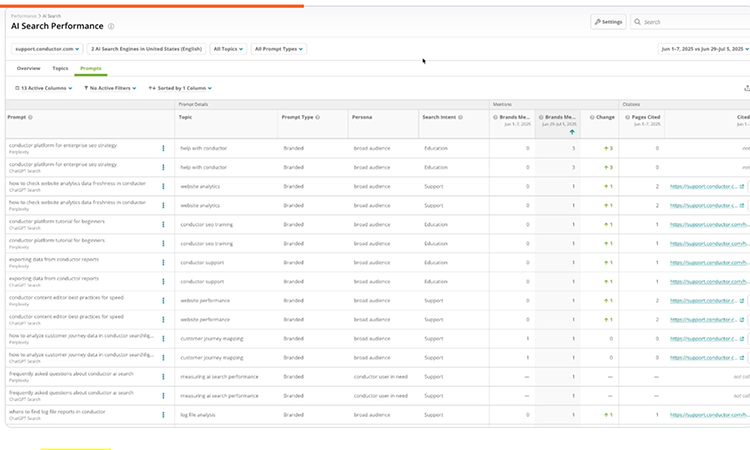The width and height of the screenshot is (750, 450).
Task: Open the No Active Filters menu
Action: 110,88
